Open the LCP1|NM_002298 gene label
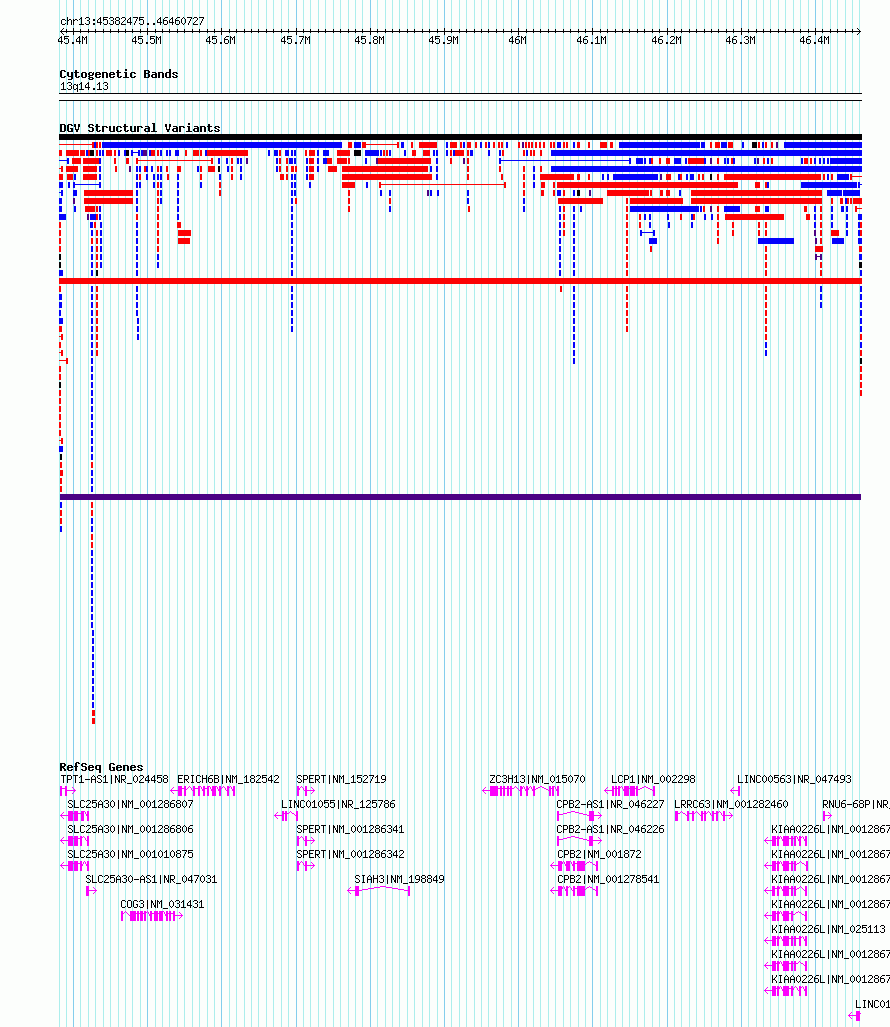Screen dimensions: 890x1027 click(x=653, y=779)
